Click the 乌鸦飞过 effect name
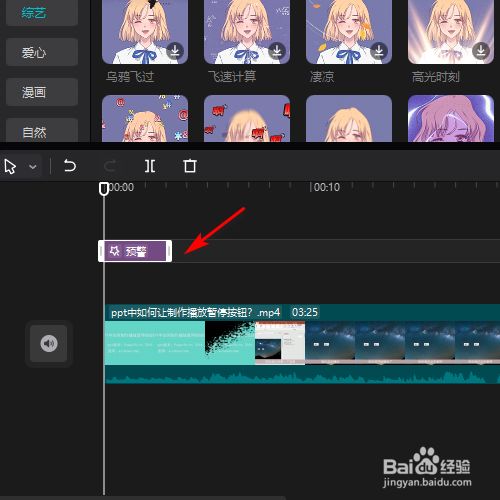This screenshot has width=500, height=500. [x=130, y=77]
